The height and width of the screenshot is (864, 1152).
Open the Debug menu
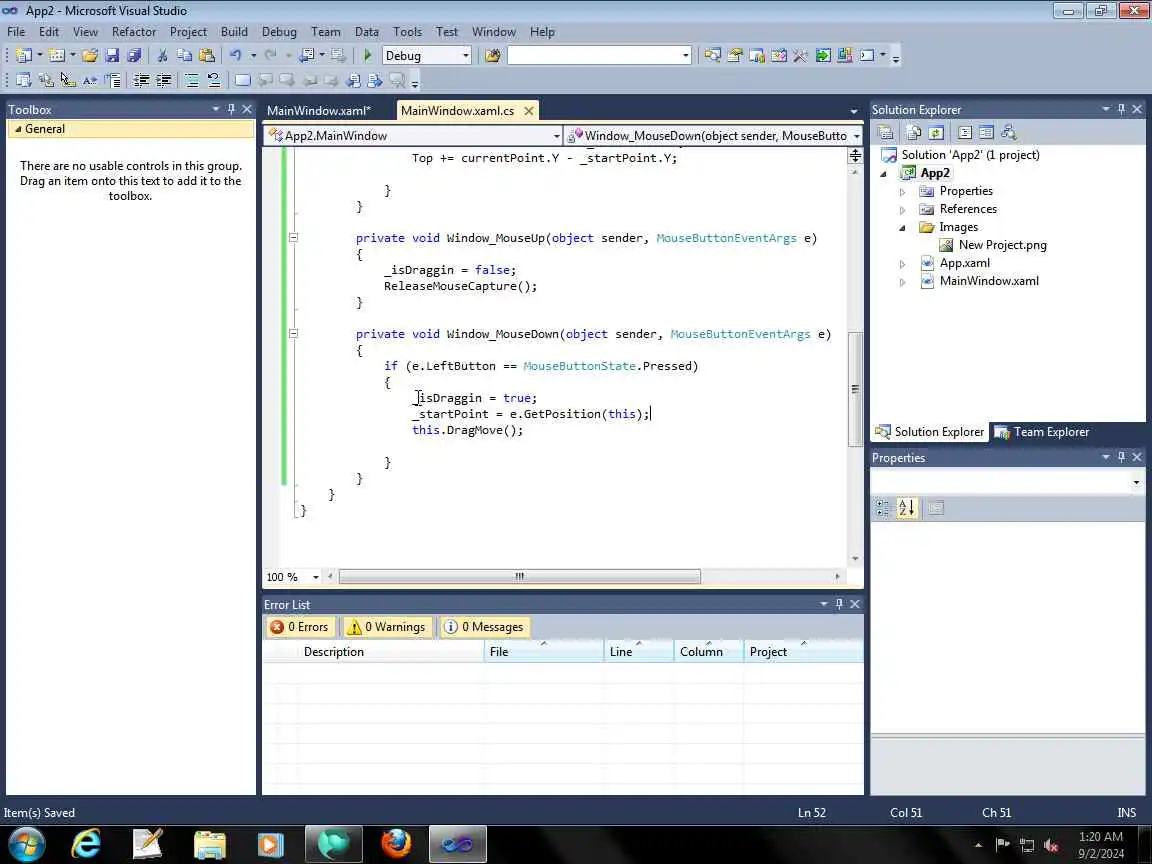pyautogui.click(x=279, y=32)
